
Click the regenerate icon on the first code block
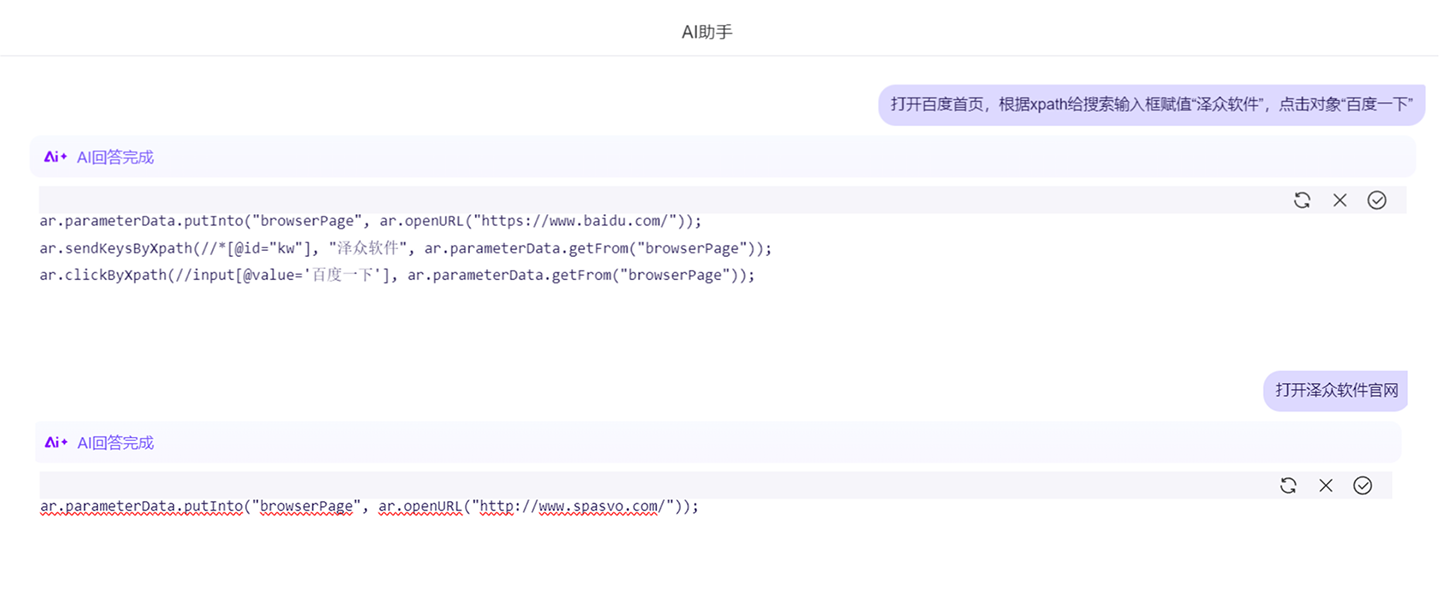click(1301, 200)
